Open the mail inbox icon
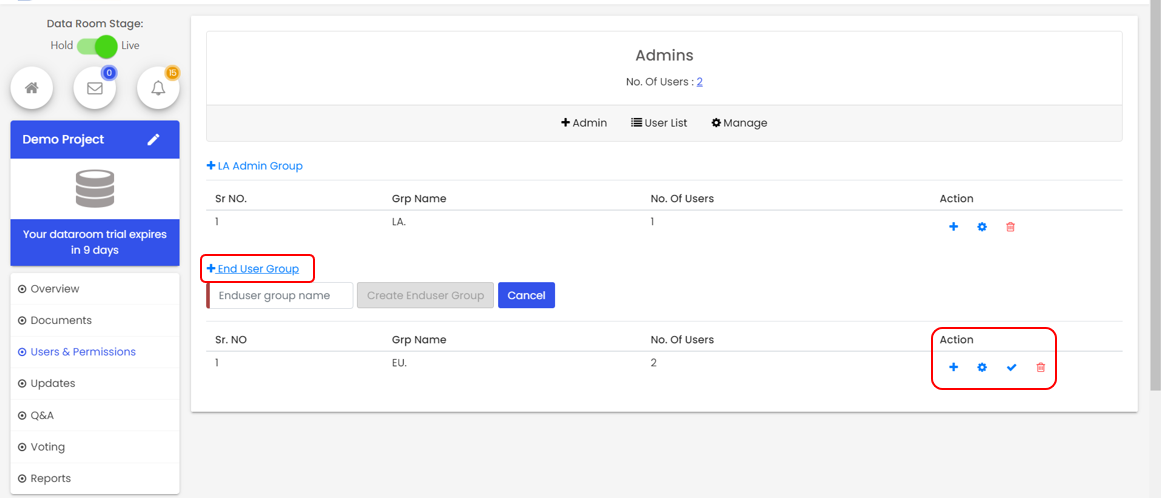 coord(95,88)
